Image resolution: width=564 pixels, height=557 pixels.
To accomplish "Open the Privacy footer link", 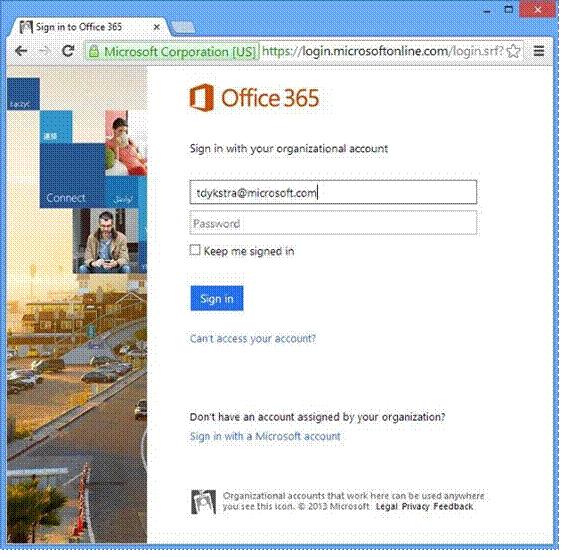I will coord(415,506).
